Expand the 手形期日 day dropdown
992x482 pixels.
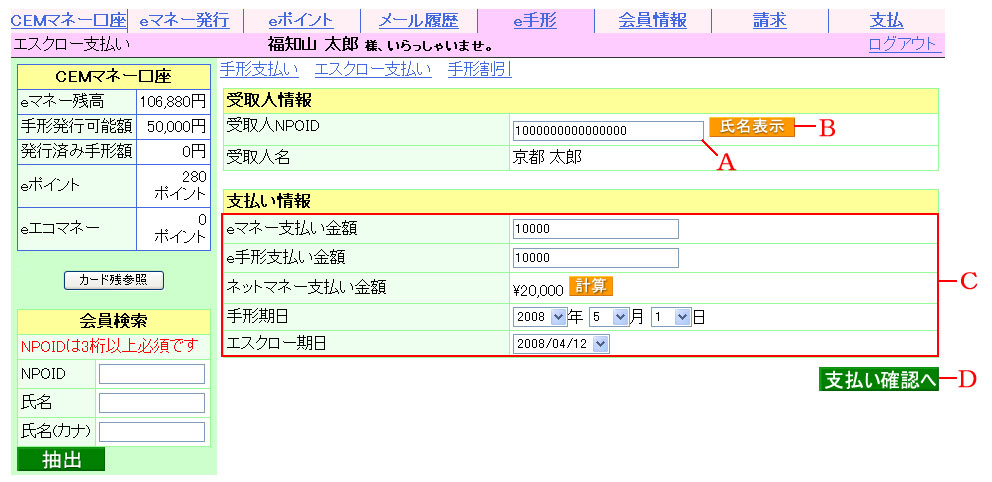coord(670,316)
